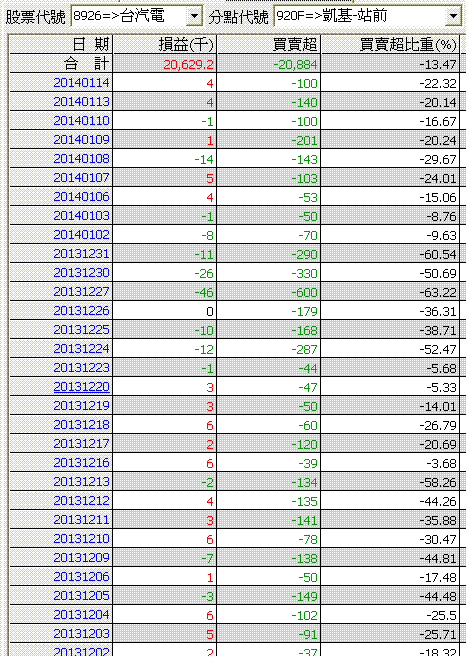Image resolution: width=466 pixels, height=659 pixels.
Task: Select the profit value -26 cell
Action: point(204,274)
